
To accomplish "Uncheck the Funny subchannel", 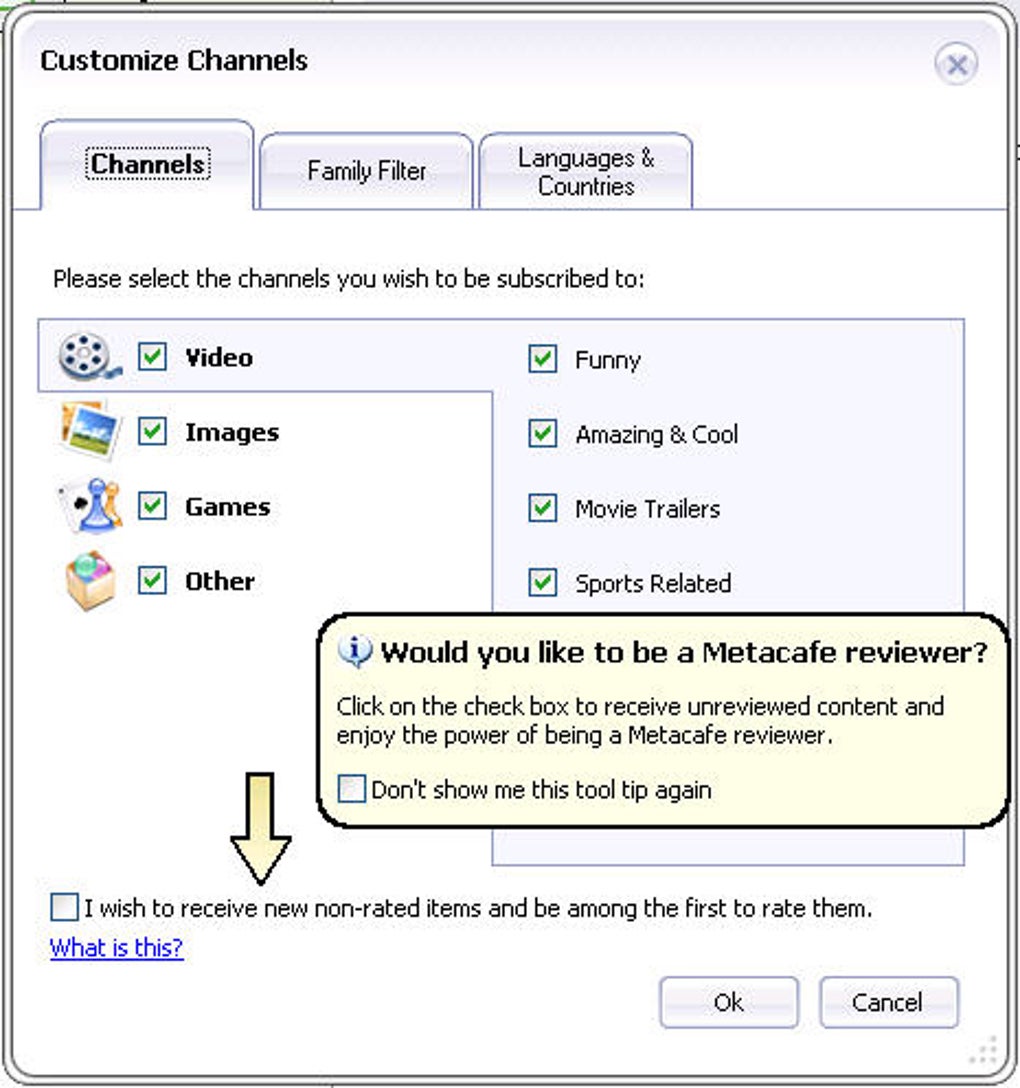I will tap(542, 359).
